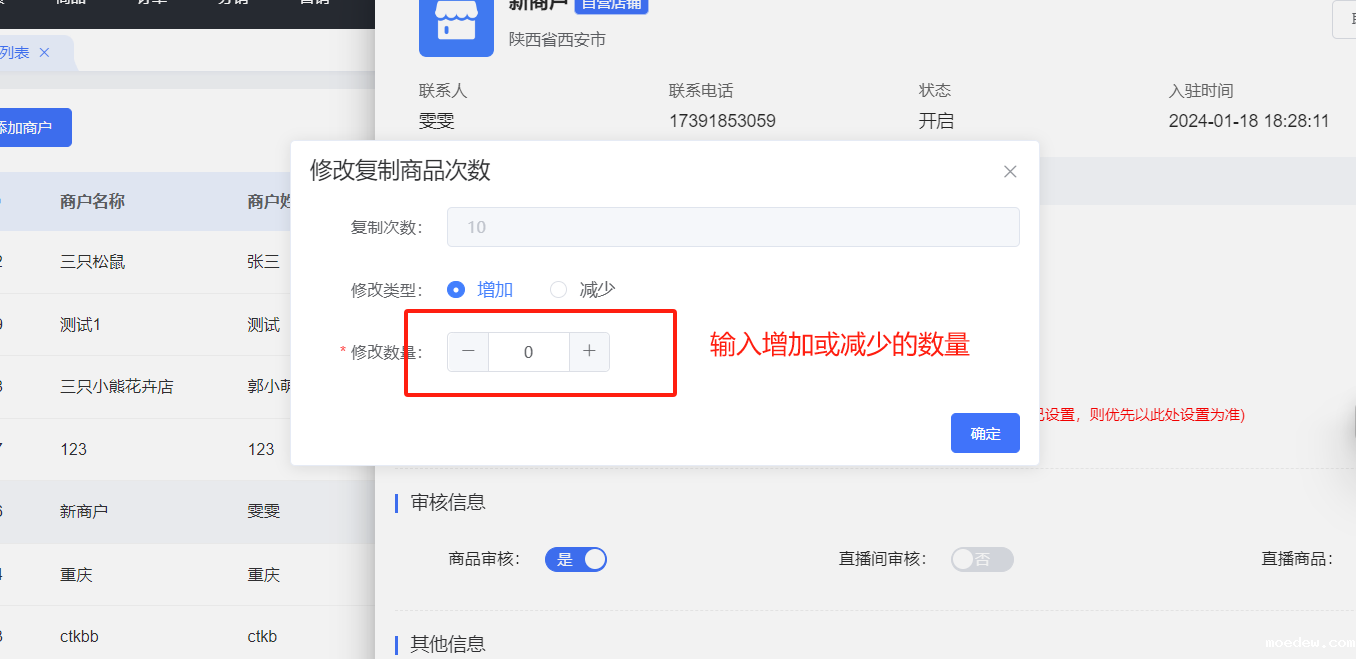Select the 增加 radio option
This screenshot has height=659, width=1356.
(x=457, y=290)
